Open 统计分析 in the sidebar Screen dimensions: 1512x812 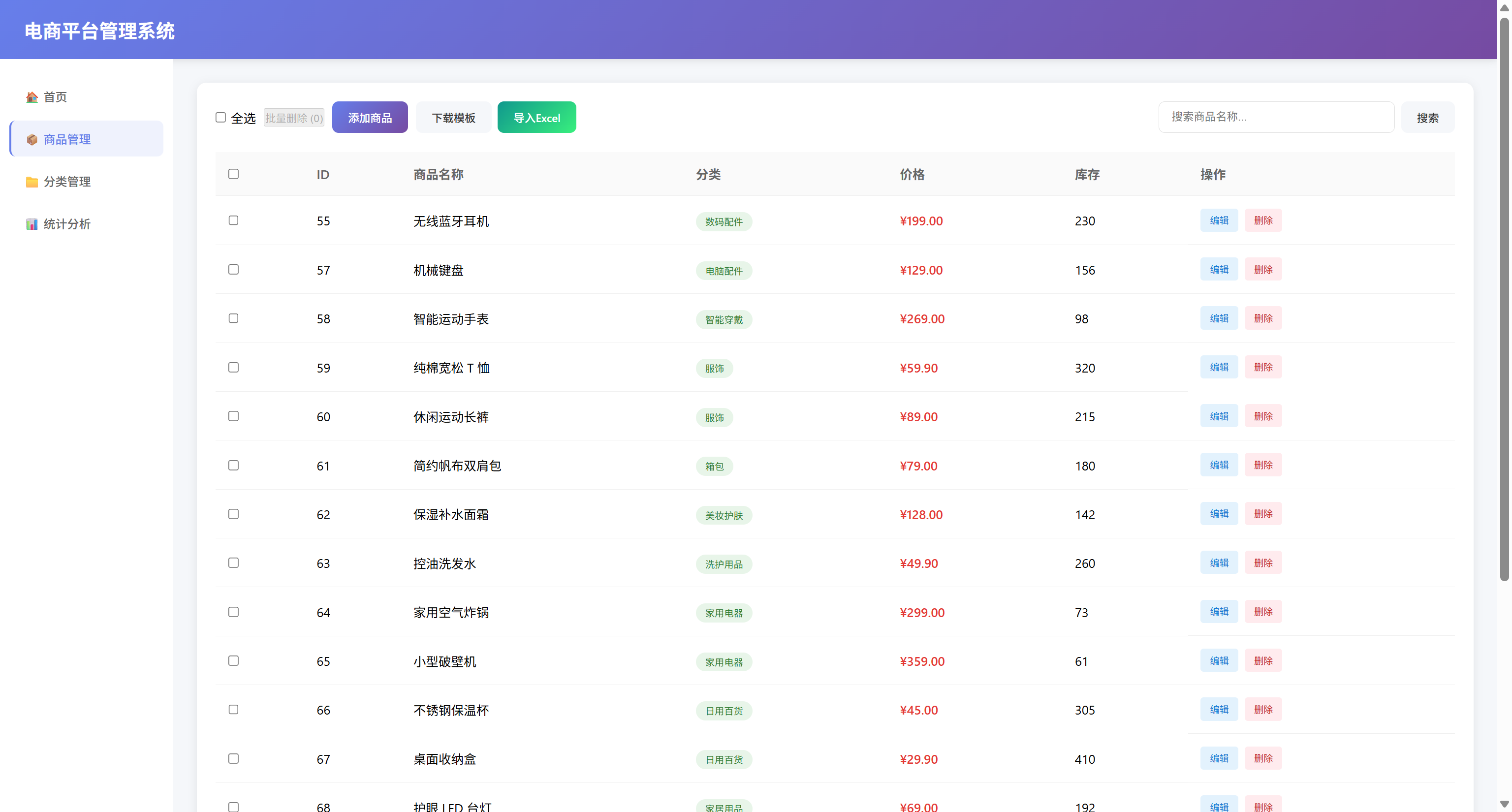86,223
